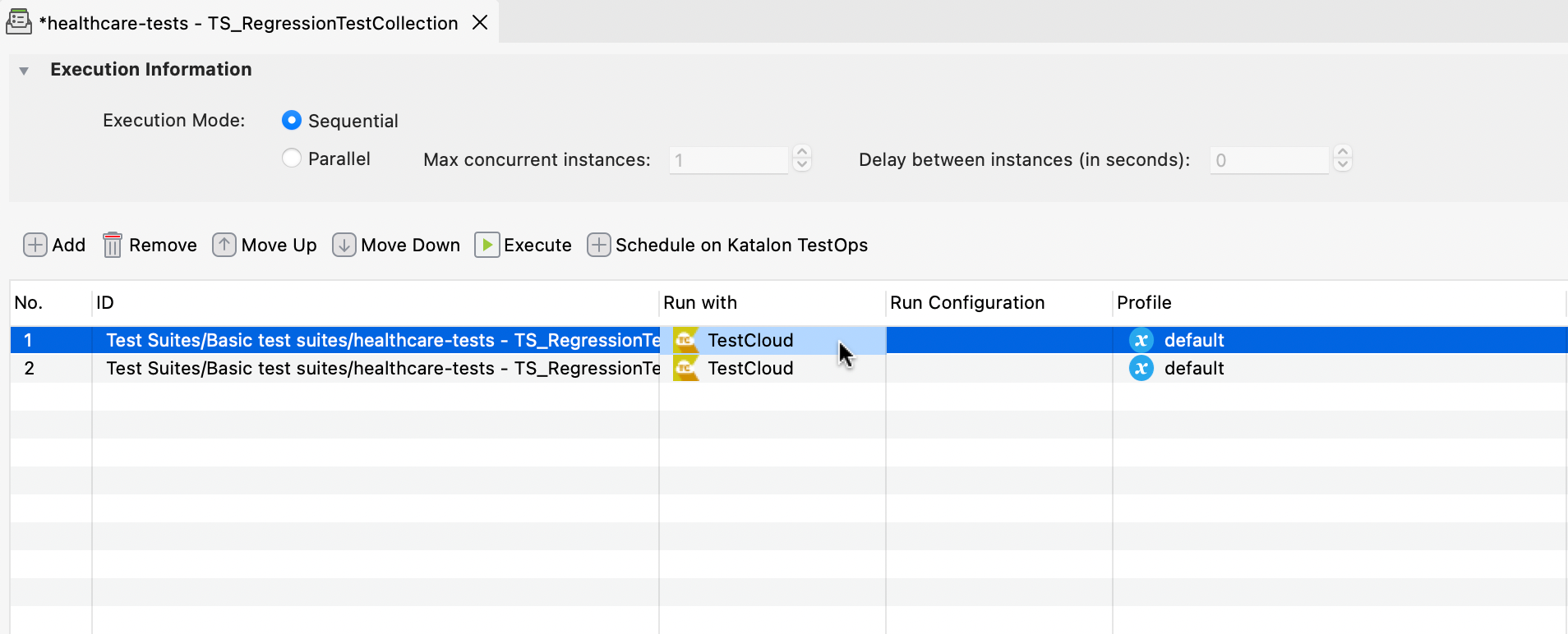Collapse the Execution Information section
This screenshot has width=1568, height=634.
coord(24,71)
